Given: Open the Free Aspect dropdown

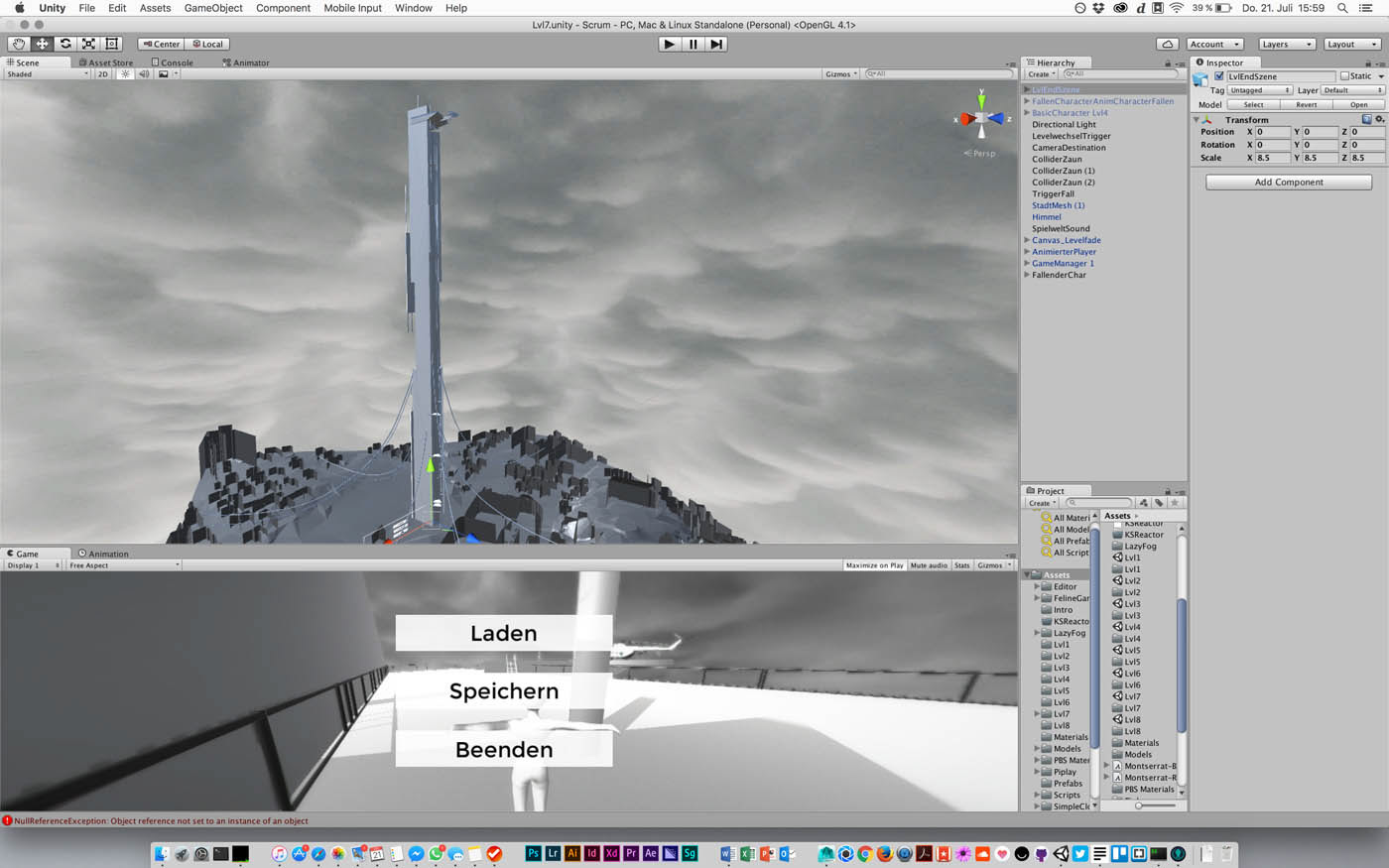Looking at the screenshot, I should (x=124, y=565).
